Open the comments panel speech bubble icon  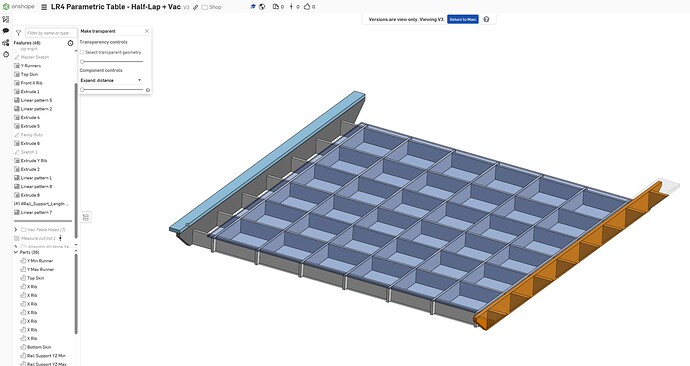pos(6,31)
